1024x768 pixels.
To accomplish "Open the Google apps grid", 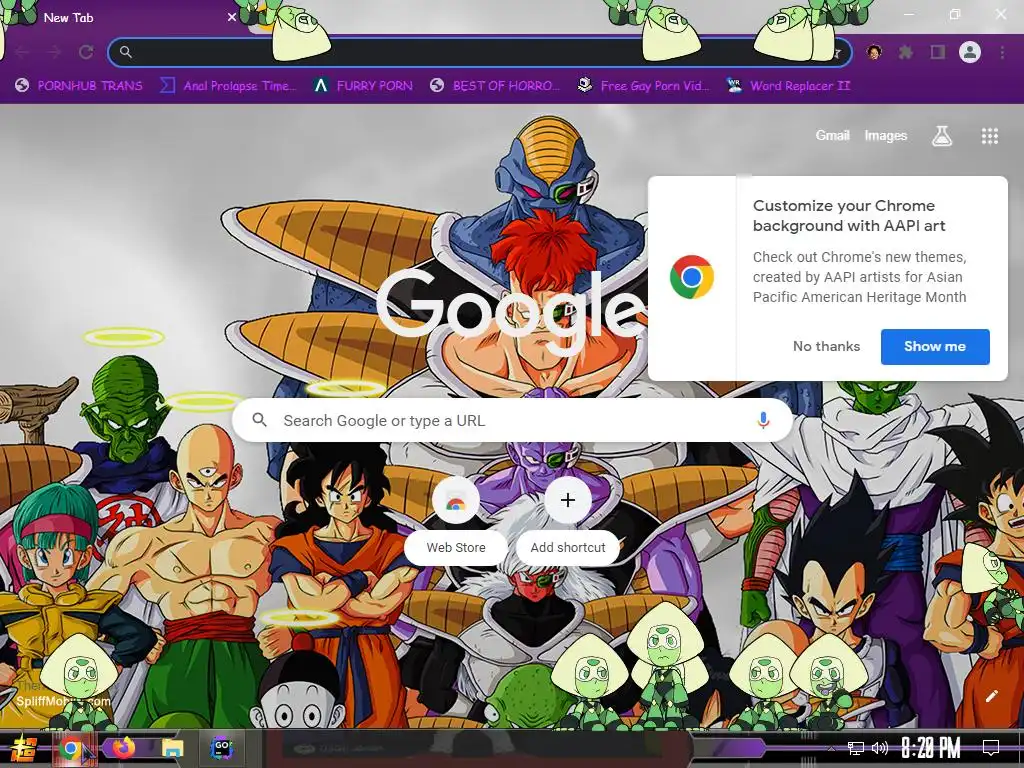I will click(989, 136).
